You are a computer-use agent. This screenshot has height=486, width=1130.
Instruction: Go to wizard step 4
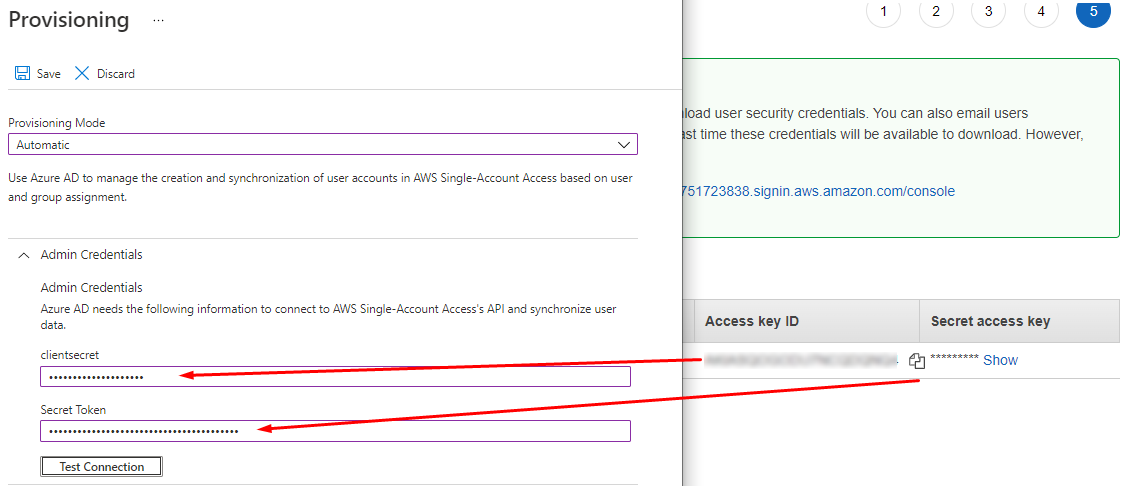pos(1041,12)
